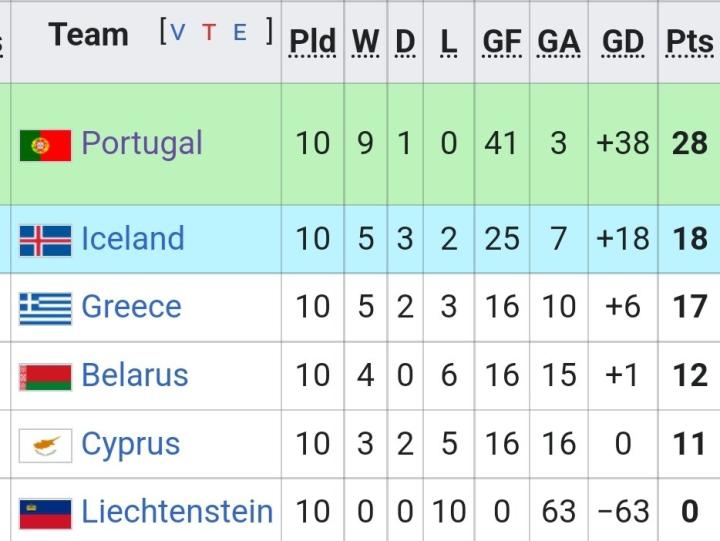Click the E (edit) template link
This screenshot has width=720, height=541.
[240, 32]
